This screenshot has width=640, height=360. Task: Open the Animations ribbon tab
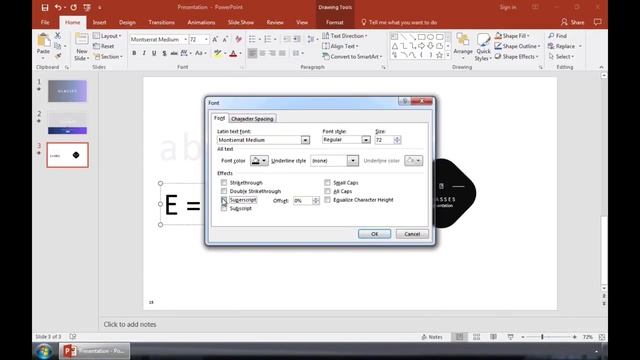coord(201,22)
